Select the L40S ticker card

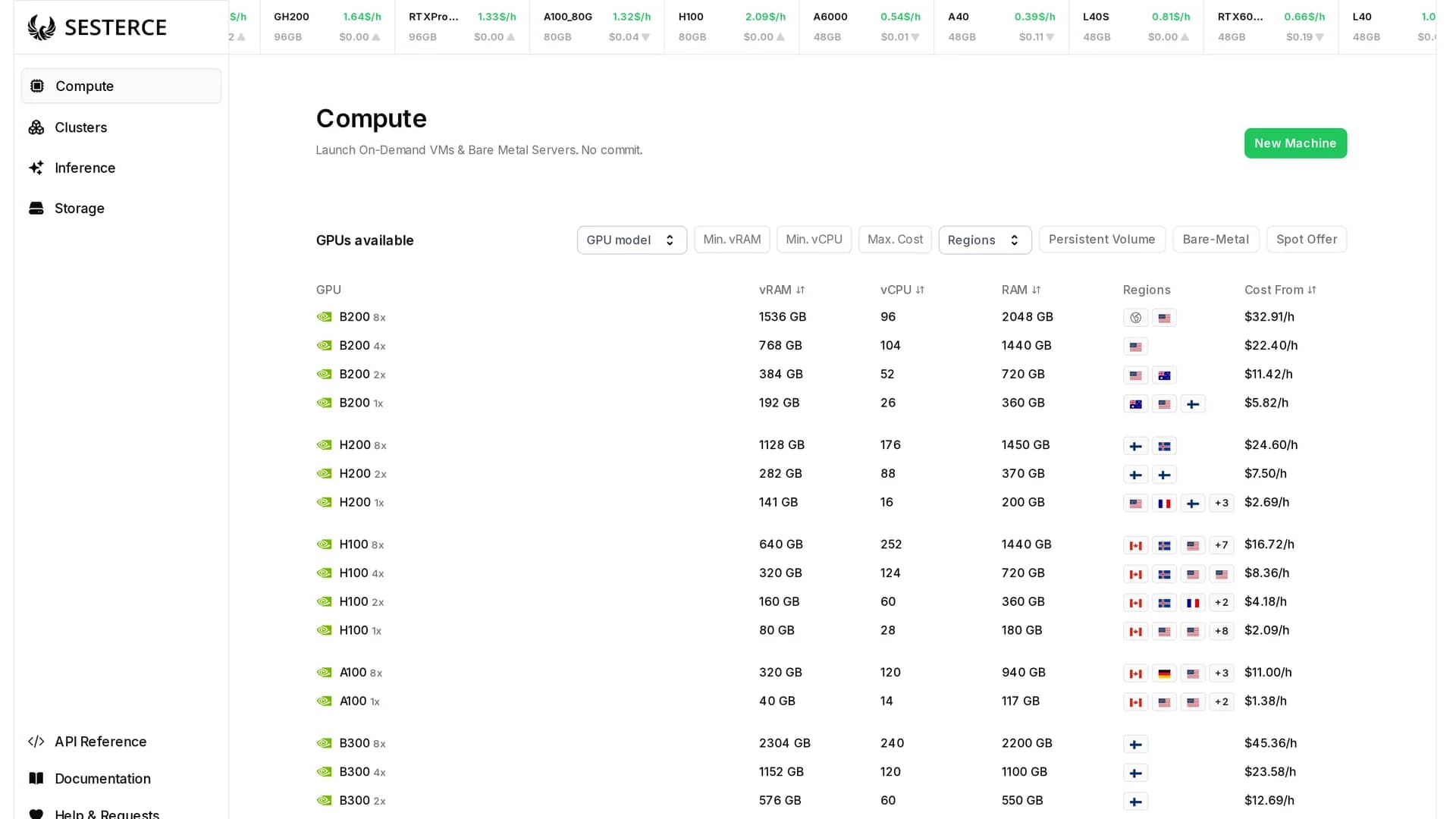click(1137, 27)
